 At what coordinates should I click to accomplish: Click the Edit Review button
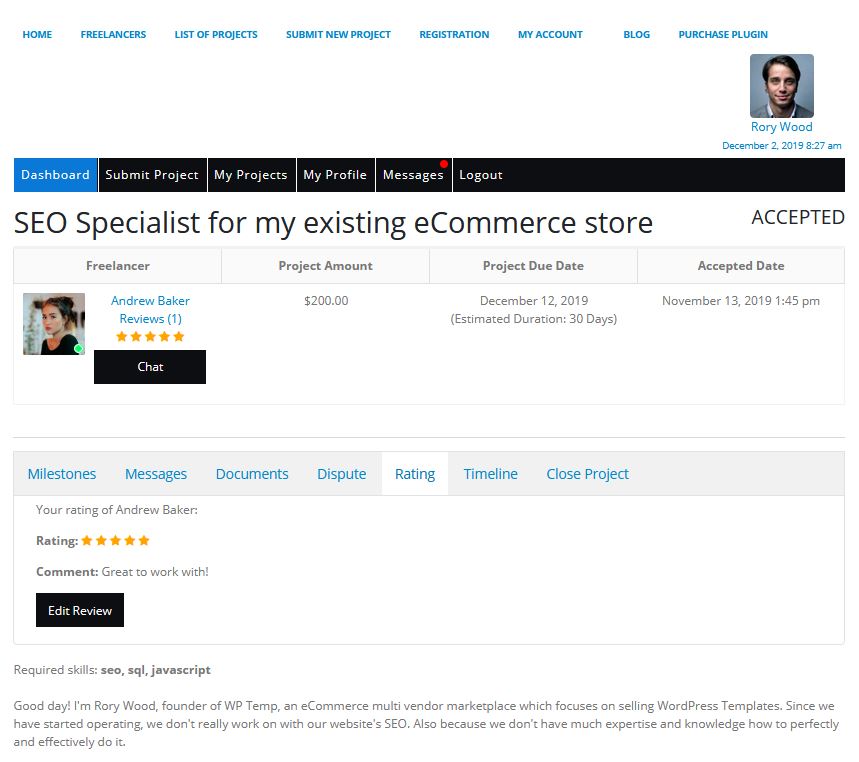coord(80,610)
